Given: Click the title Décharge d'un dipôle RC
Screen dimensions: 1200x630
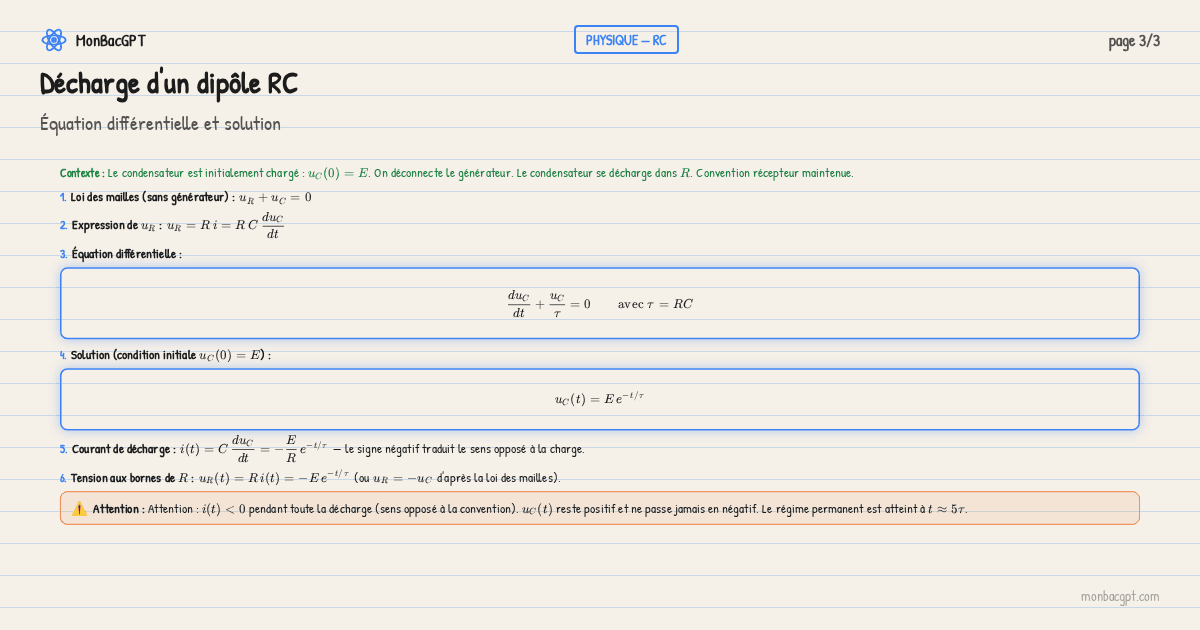Looking at the screenshot, I should (x=169, y=85).
